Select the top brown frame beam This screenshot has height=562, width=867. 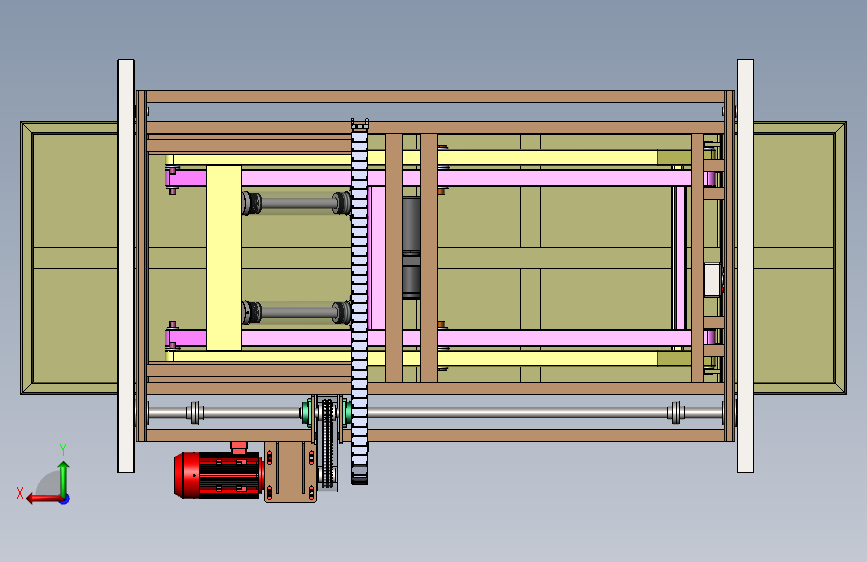point(436,97)
